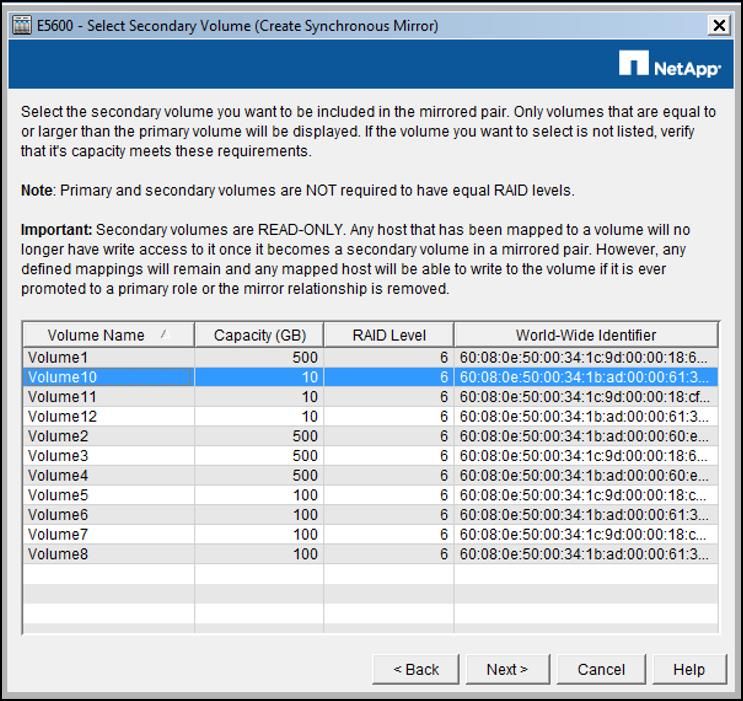Click the 500 capacity cell of Volume1
The height and width of the screenshot is (701, 743).
click(x=259, y=357)
